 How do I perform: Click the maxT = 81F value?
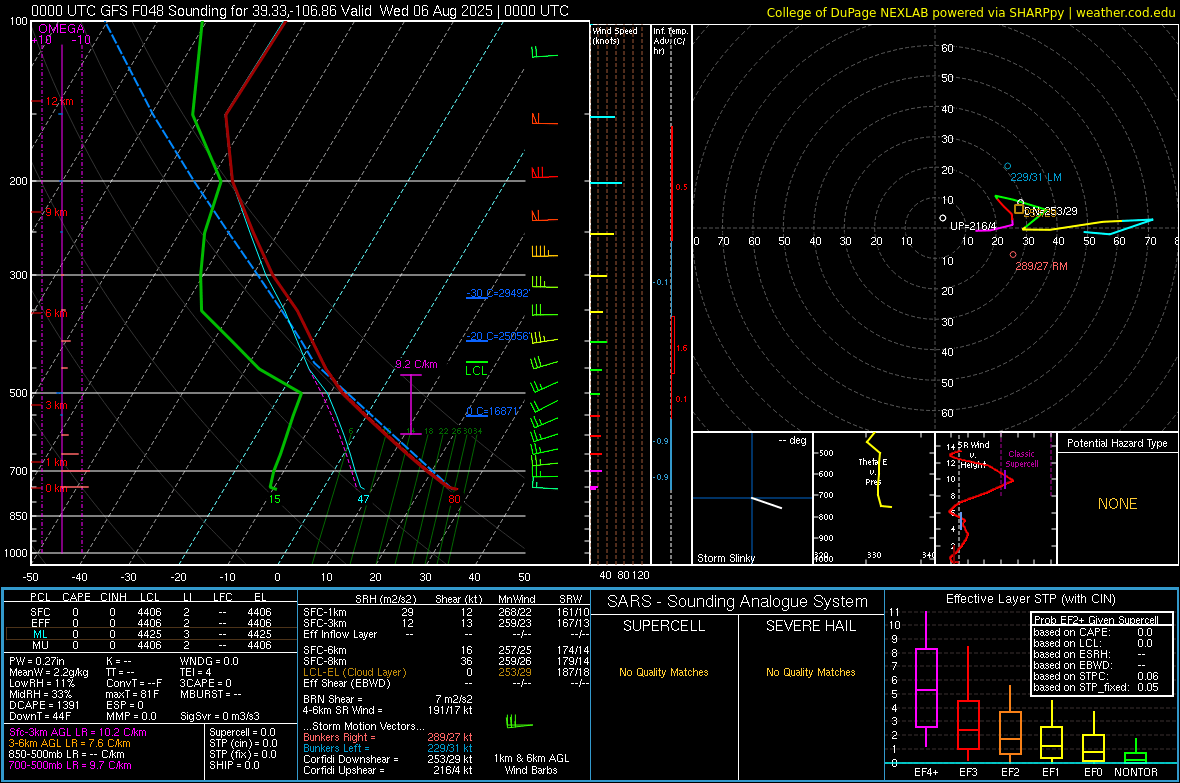point(132,694)
